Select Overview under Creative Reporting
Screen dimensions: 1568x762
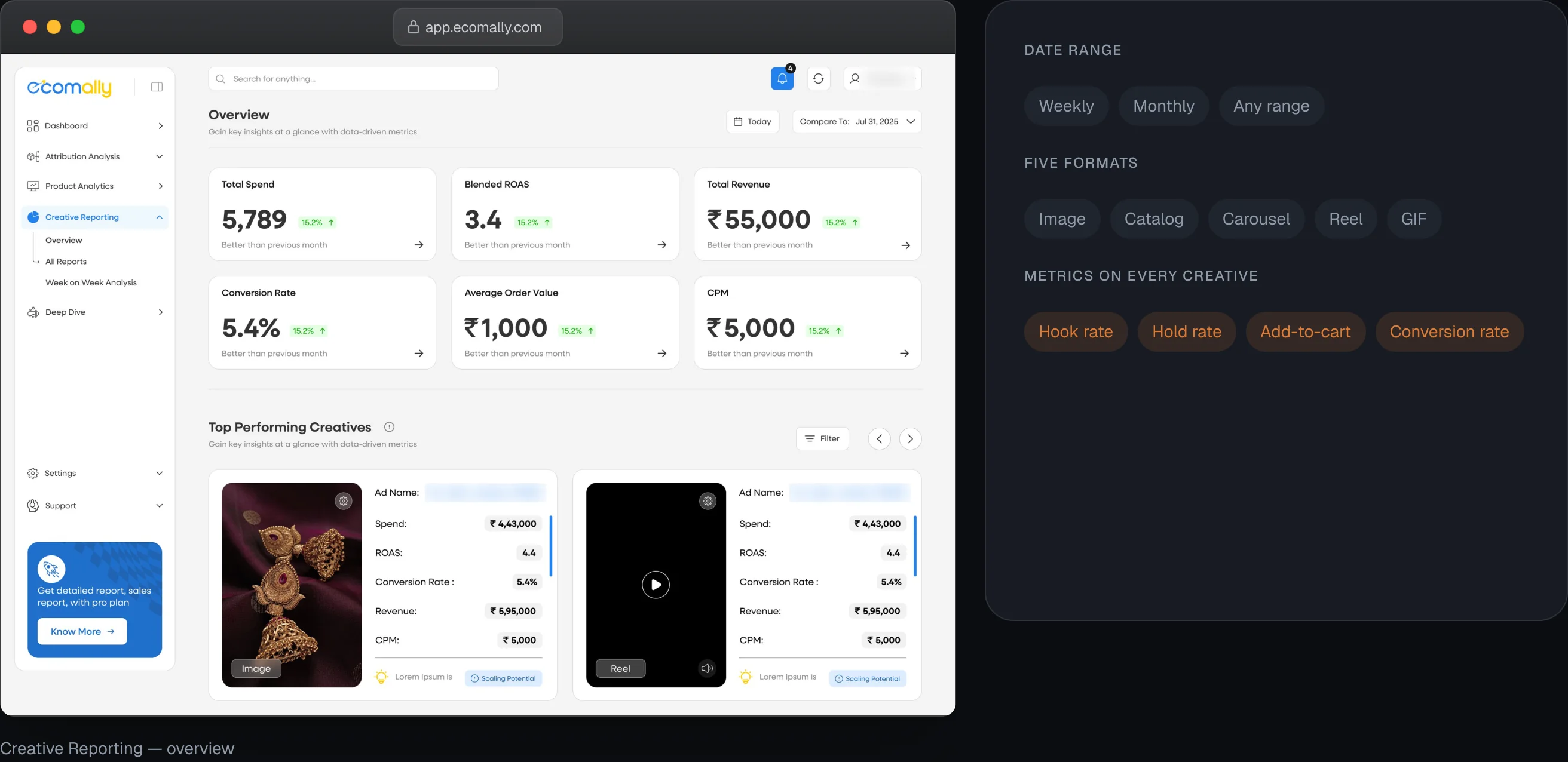[x=63, y=240]
